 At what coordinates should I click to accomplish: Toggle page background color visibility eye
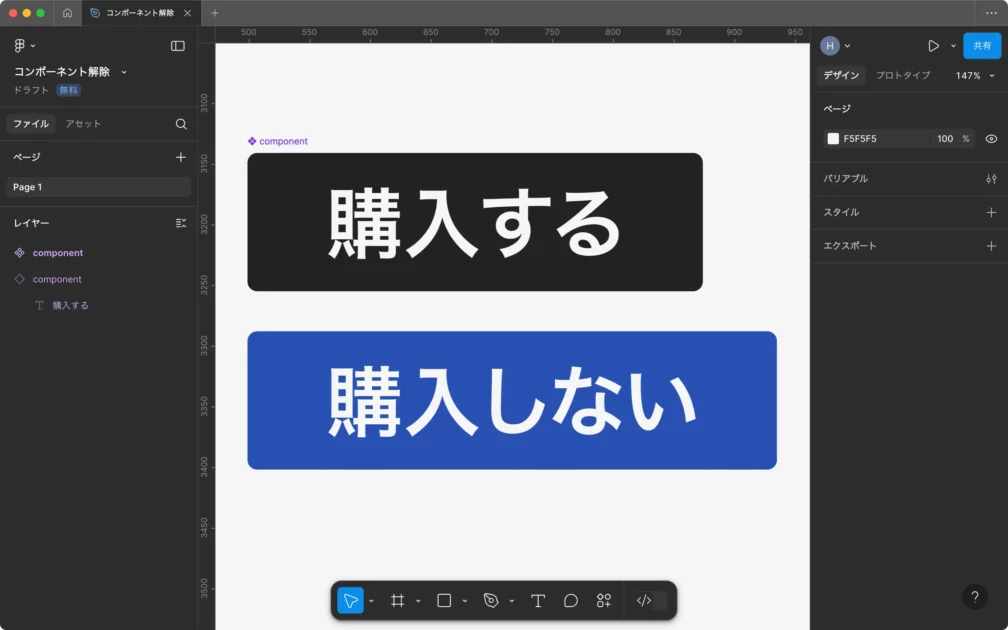[991, 139]
